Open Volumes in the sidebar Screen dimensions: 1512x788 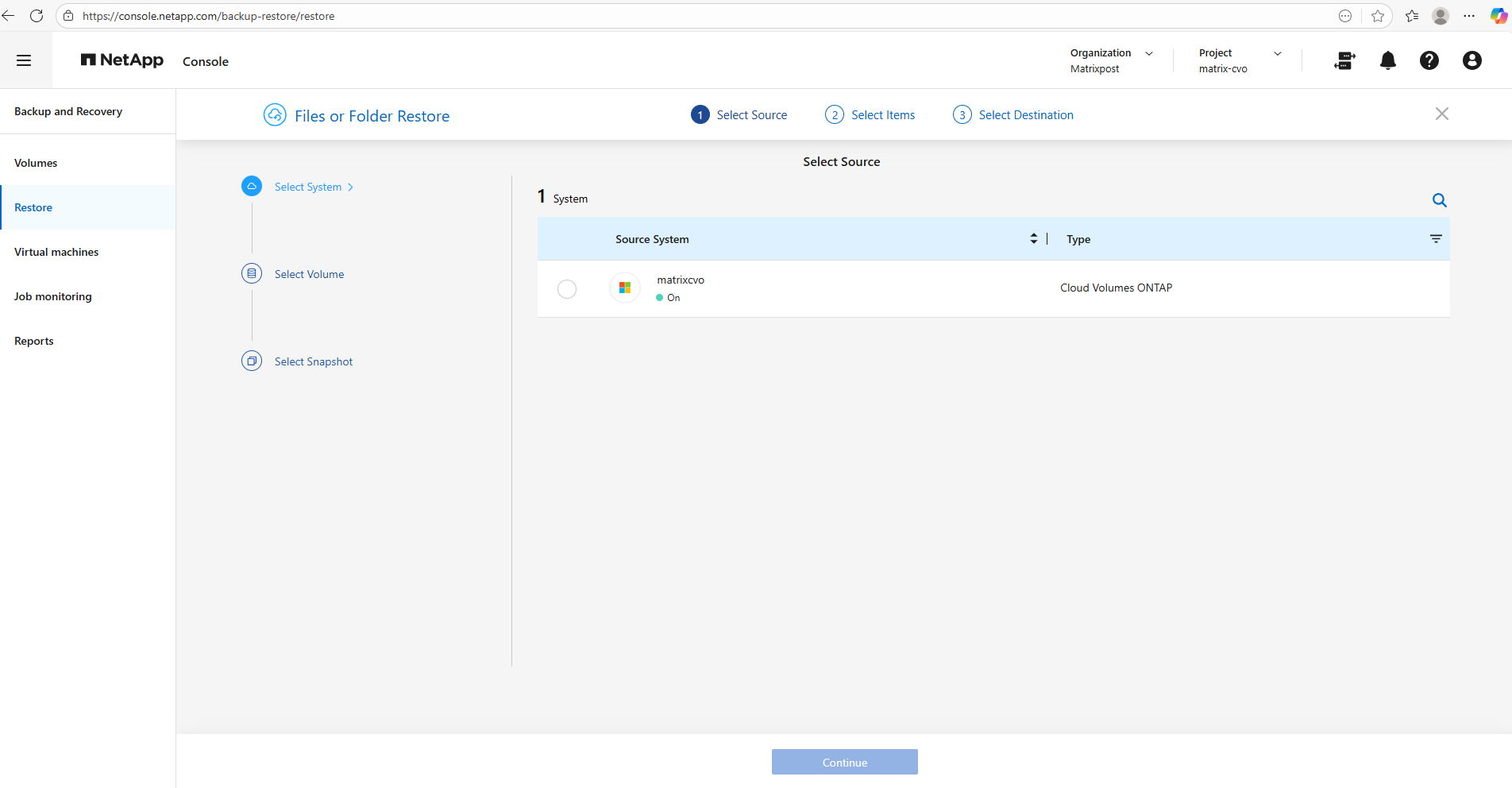(36, 163)
